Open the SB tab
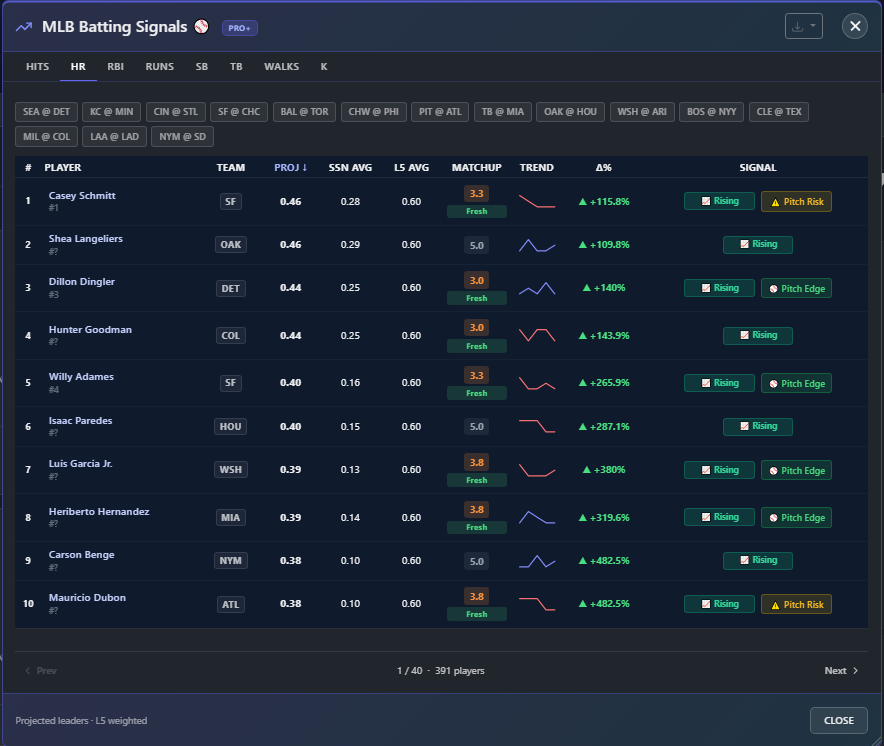Viewport: 884px width, 746px height. click(202, 67)
